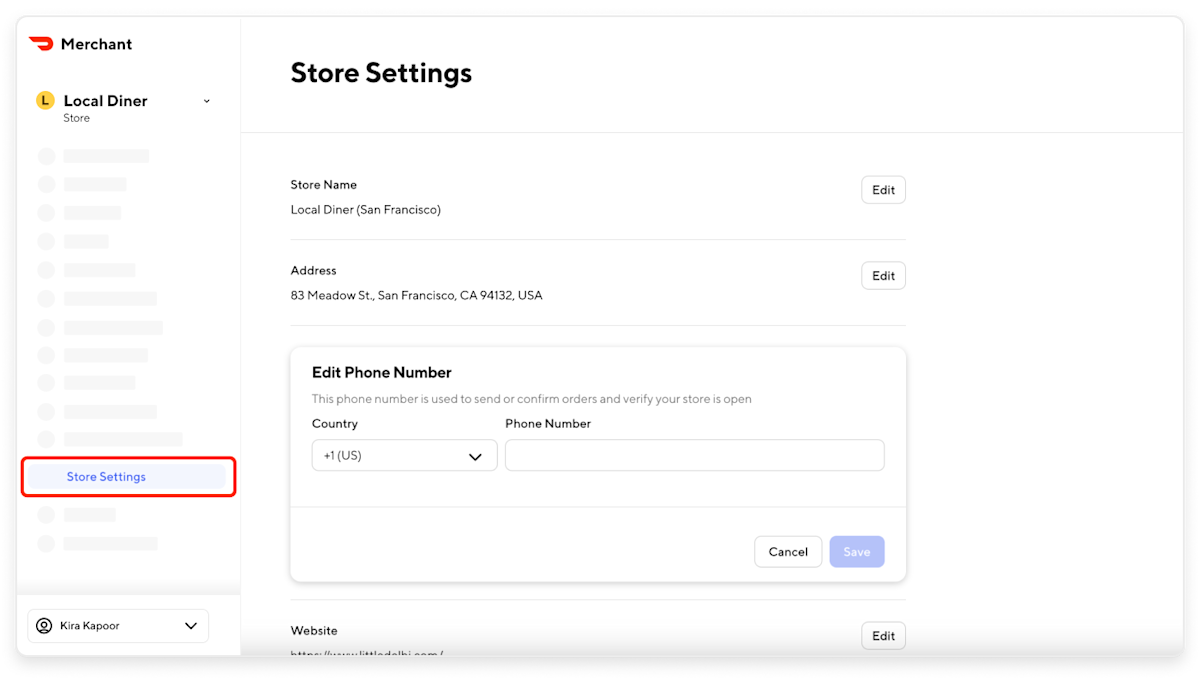Expand the Local Diner store switcher chevron
This screenshot has height=686, width=1200.
[x=207, y=101]
